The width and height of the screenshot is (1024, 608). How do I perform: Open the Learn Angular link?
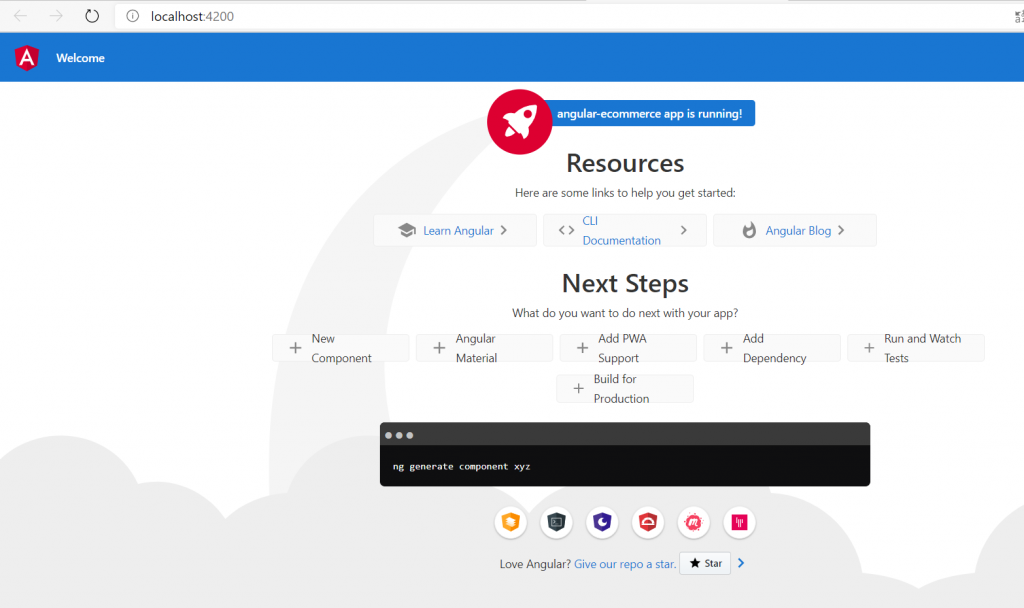458,231
